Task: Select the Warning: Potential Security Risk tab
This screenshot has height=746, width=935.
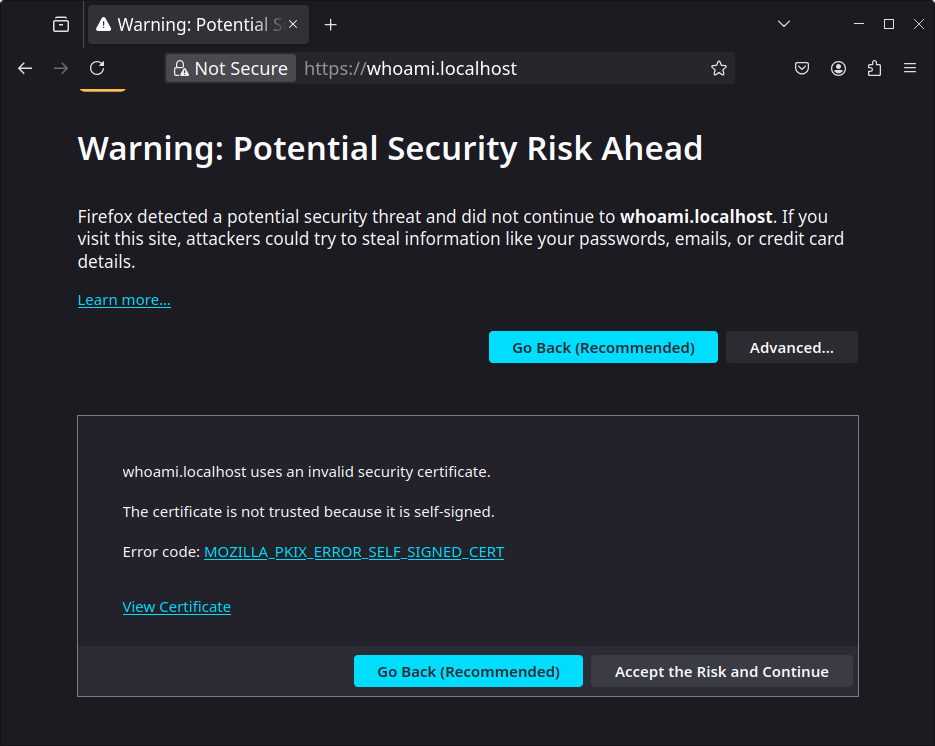Action: coord(199,24)
